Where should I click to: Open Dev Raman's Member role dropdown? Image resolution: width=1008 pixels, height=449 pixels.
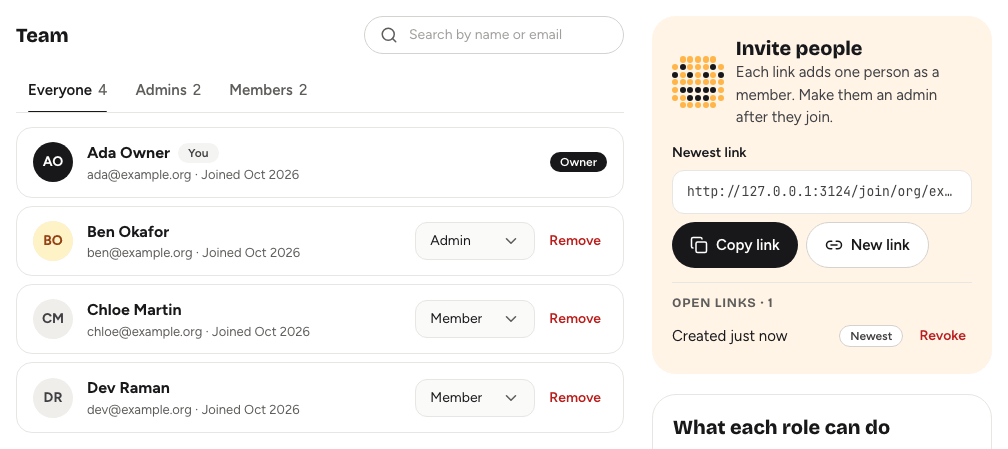click(x=474, y=398)
